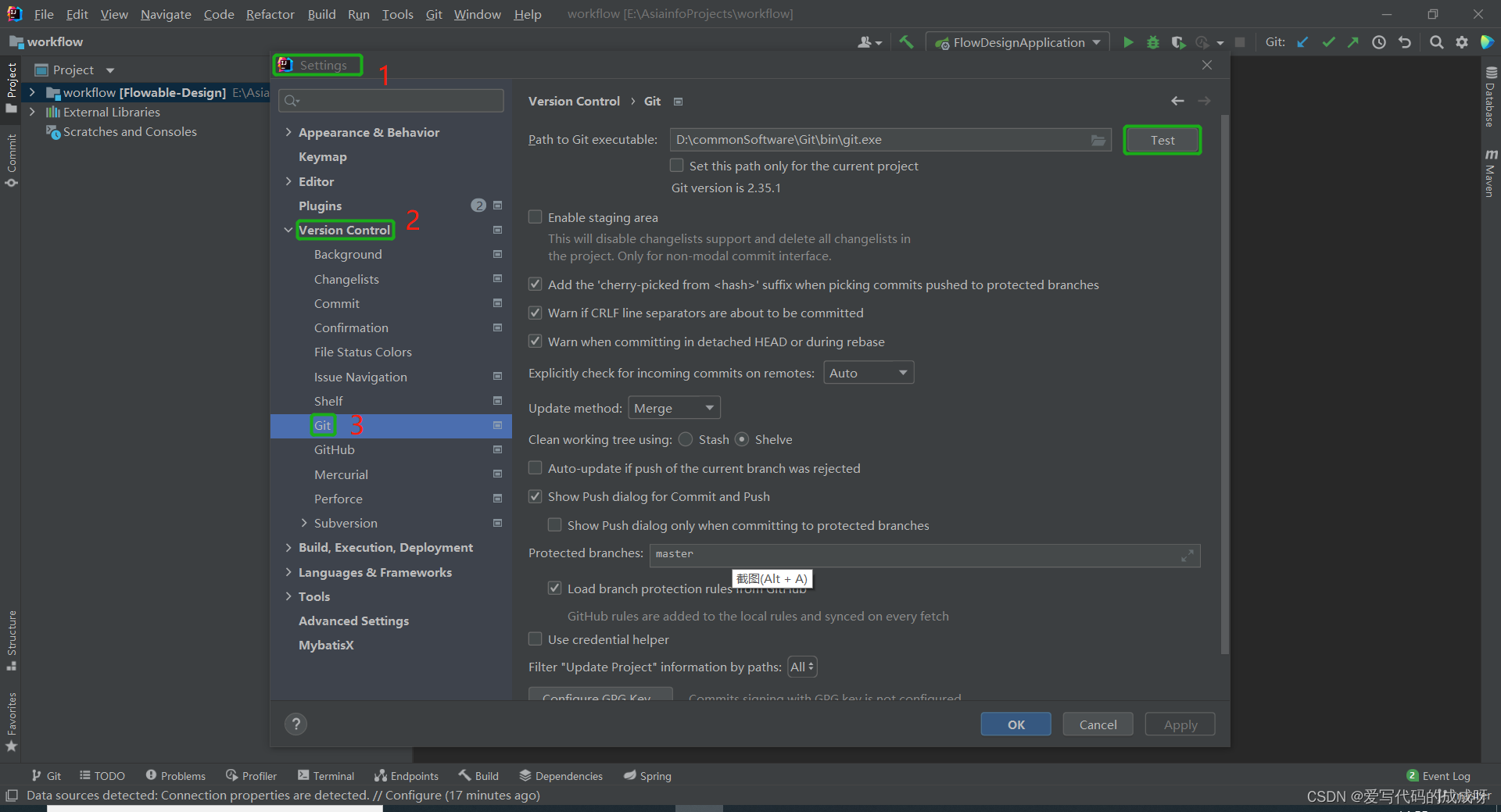Open help question mark in Settings
Viewport: 1501px width, 812px height.
click(x=296, y=724)
